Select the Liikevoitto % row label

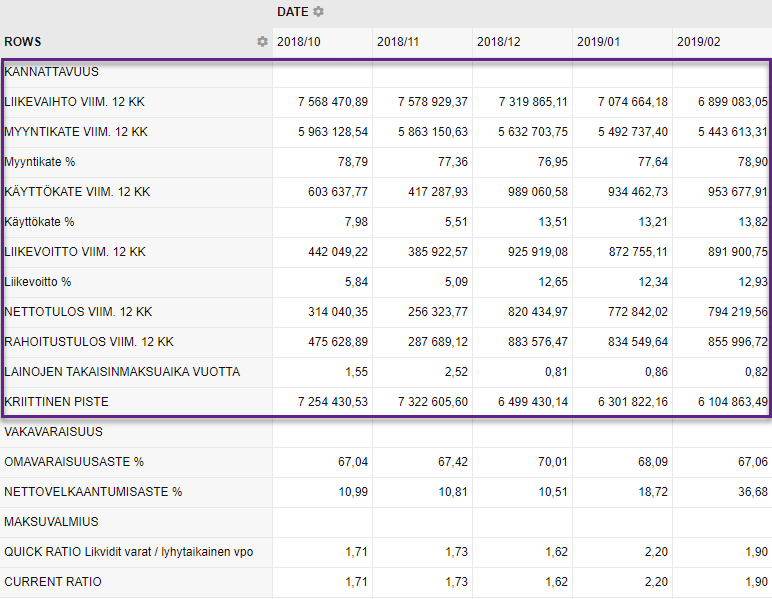click(37, 282)
